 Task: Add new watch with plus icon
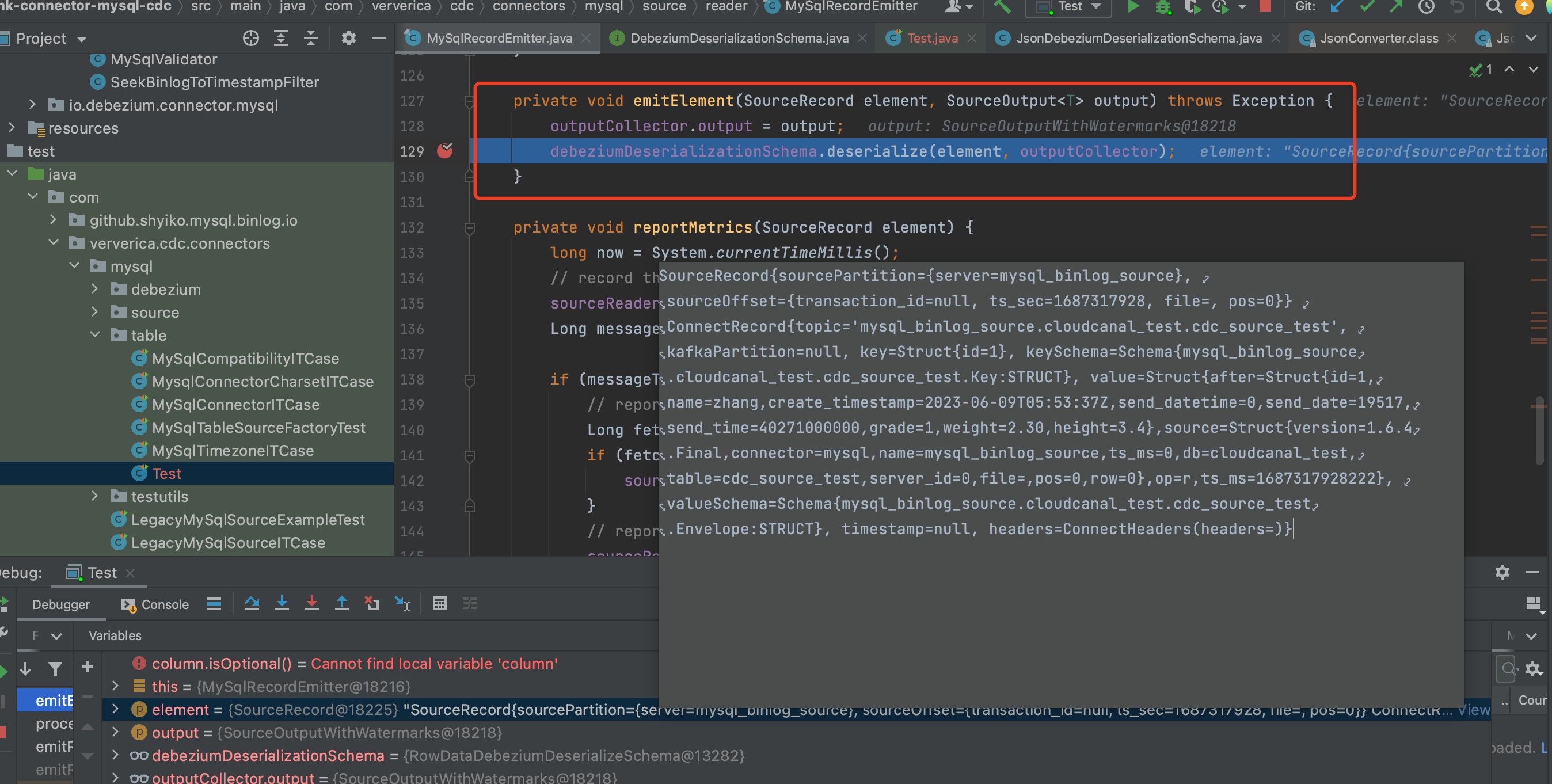coord(88,667)
